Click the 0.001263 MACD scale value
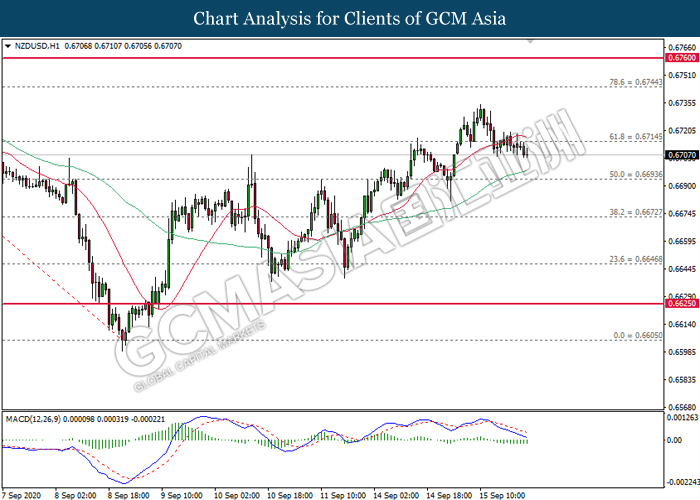The height and width of the screenshot is (500, 700). click(682, 418)
